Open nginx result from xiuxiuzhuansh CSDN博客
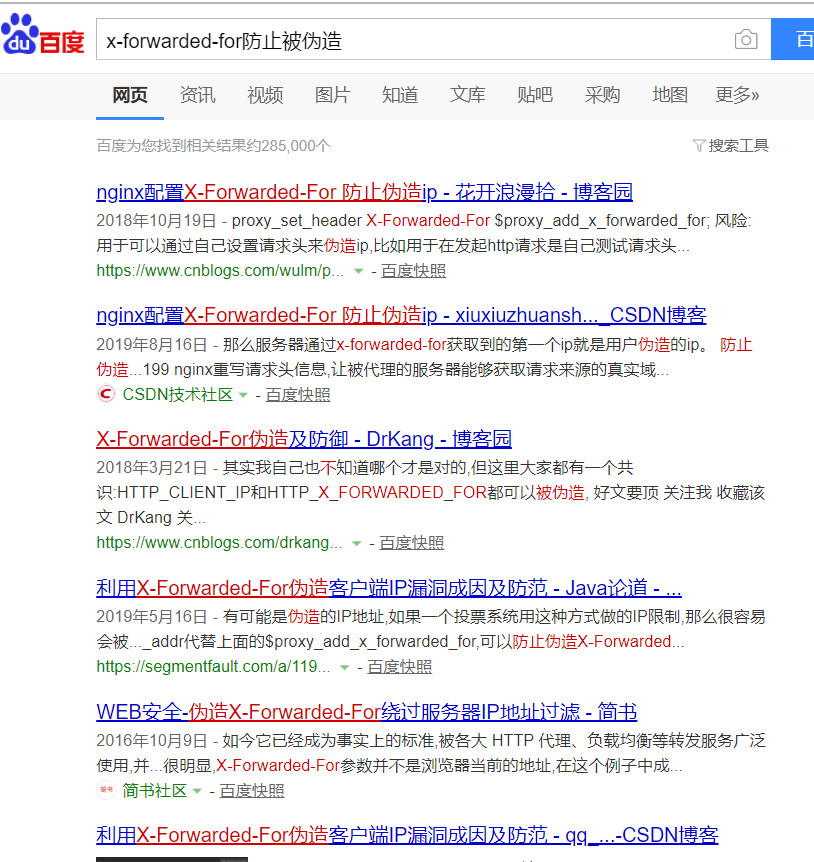Viewport: 814px width, 862px height. tap(401, 315)
